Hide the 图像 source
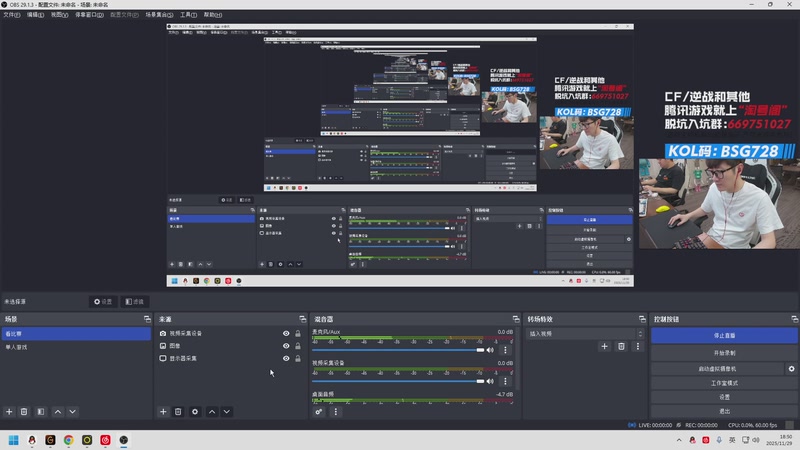 [286, 345]
